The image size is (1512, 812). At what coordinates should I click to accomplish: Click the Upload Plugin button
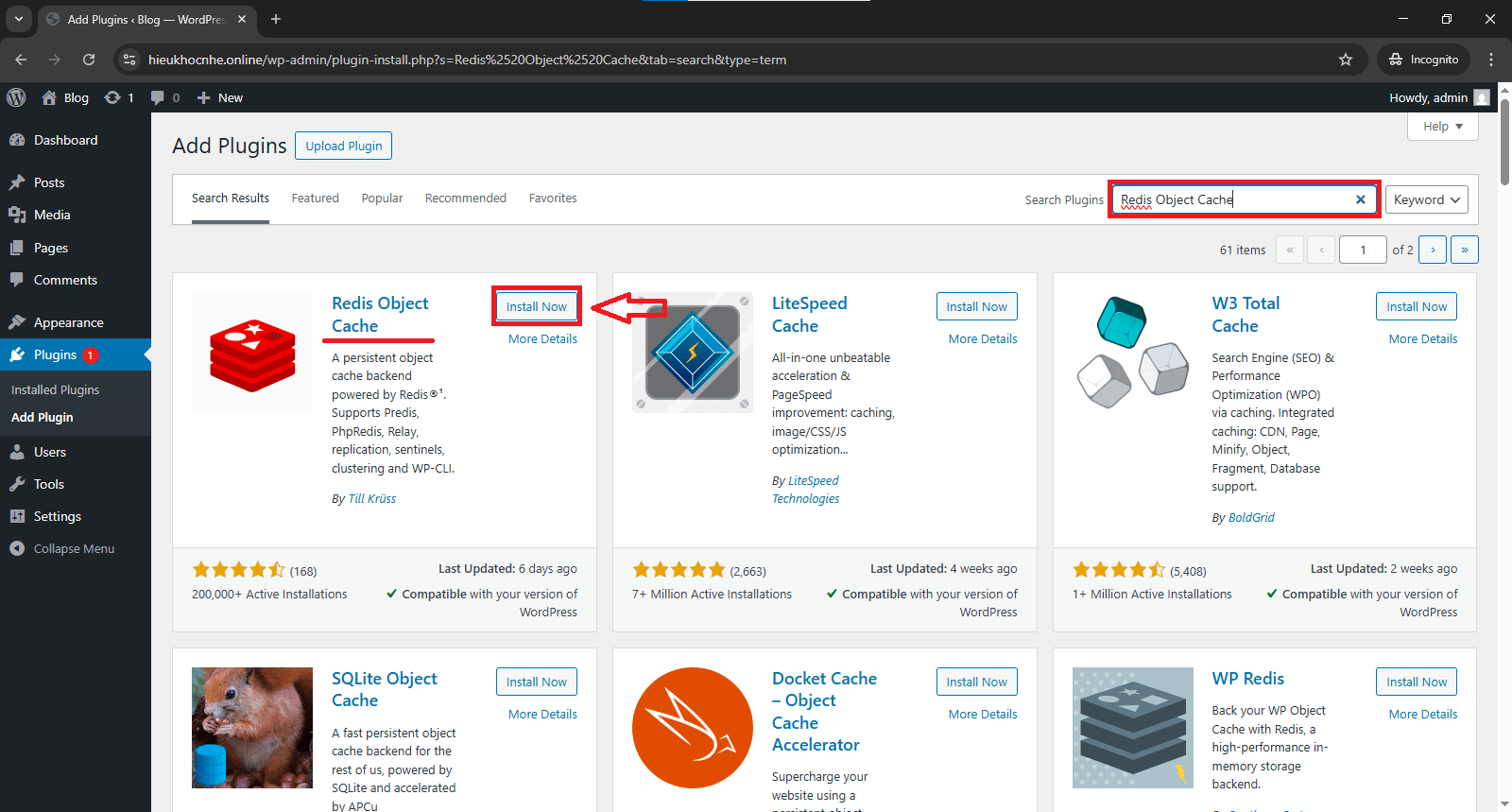click(343, 146)
